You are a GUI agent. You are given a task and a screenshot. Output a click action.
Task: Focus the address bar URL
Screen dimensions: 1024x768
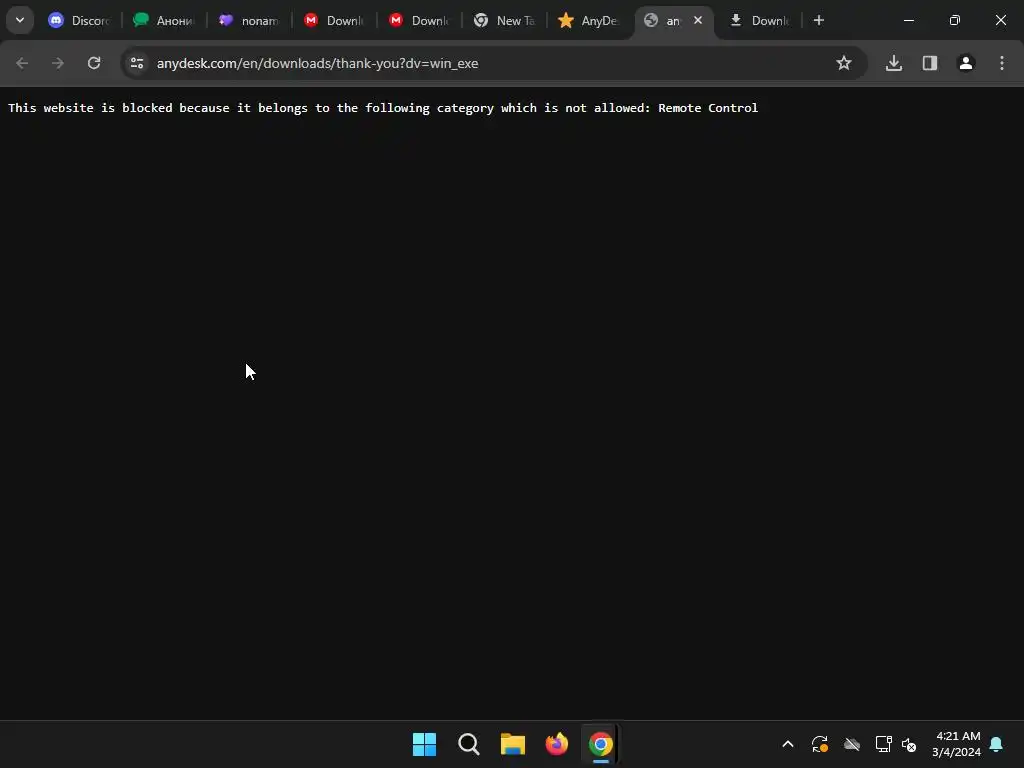point(317,63)
